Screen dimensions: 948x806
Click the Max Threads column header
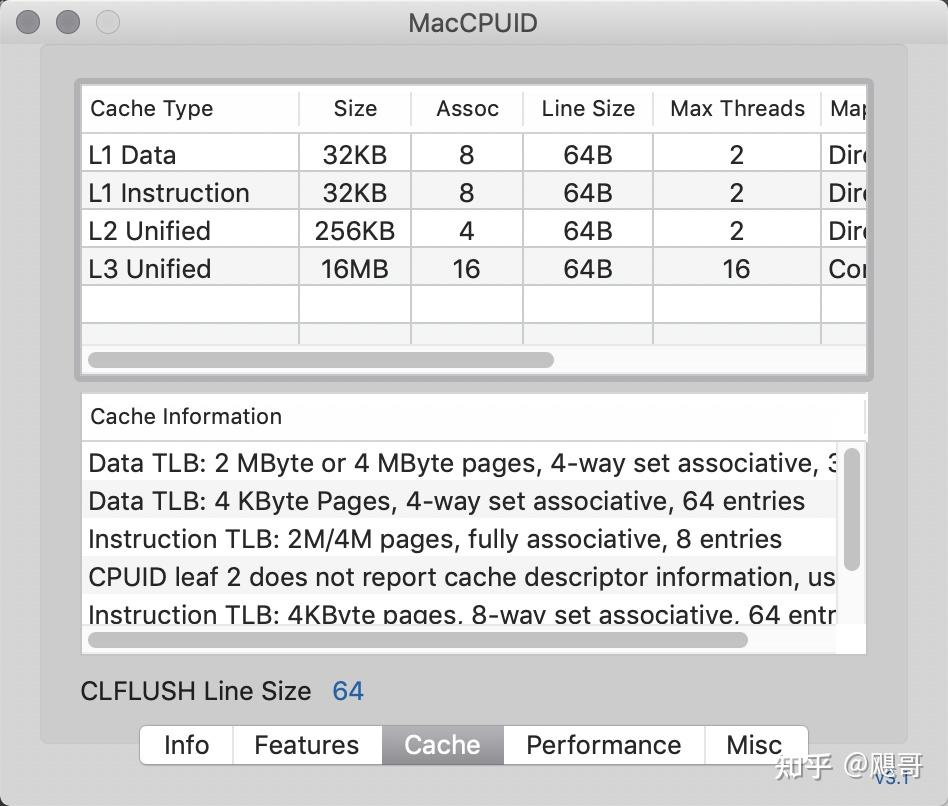pyautogui.click(x=737, y=109)
